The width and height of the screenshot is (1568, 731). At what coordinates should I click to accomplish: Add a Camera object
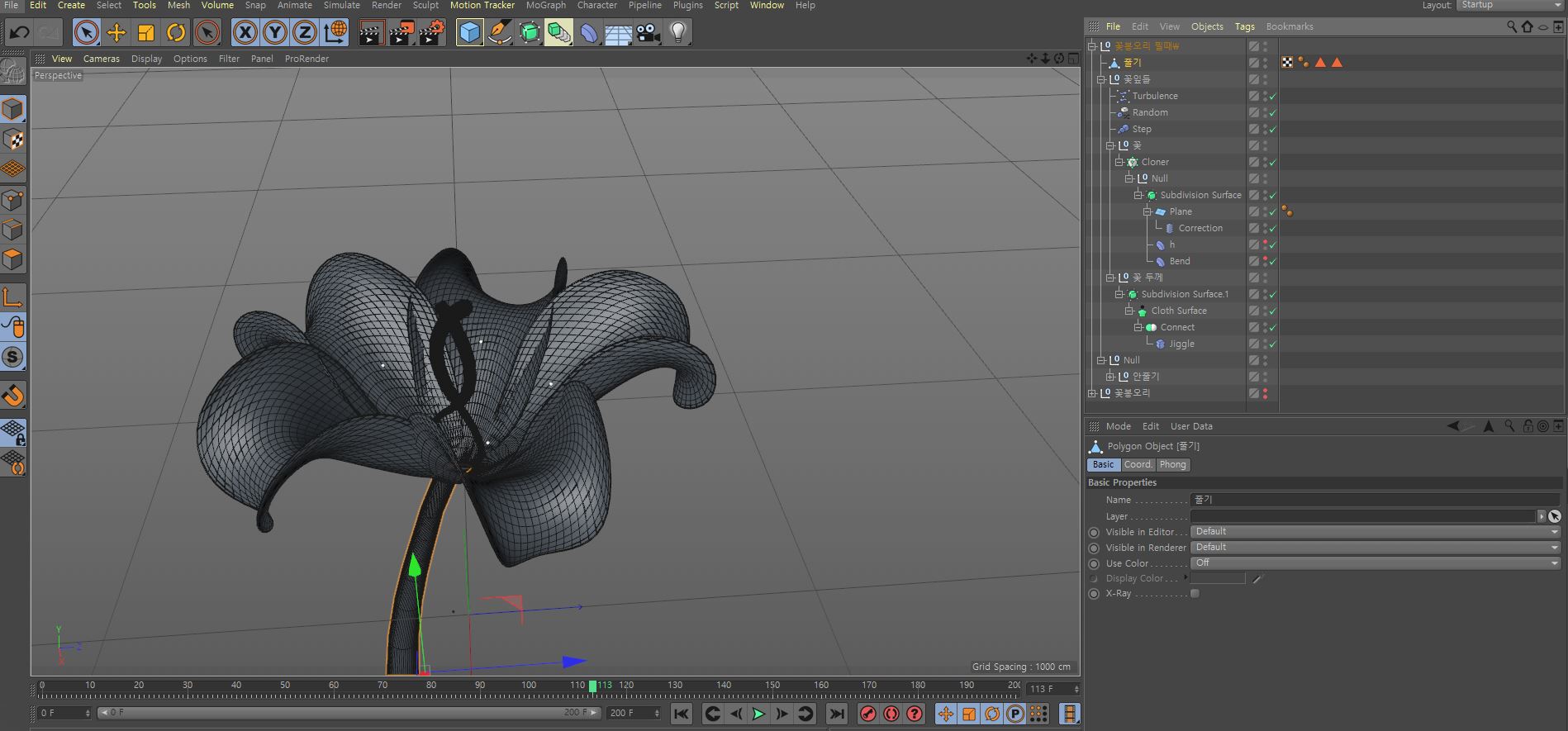[649, 33]
